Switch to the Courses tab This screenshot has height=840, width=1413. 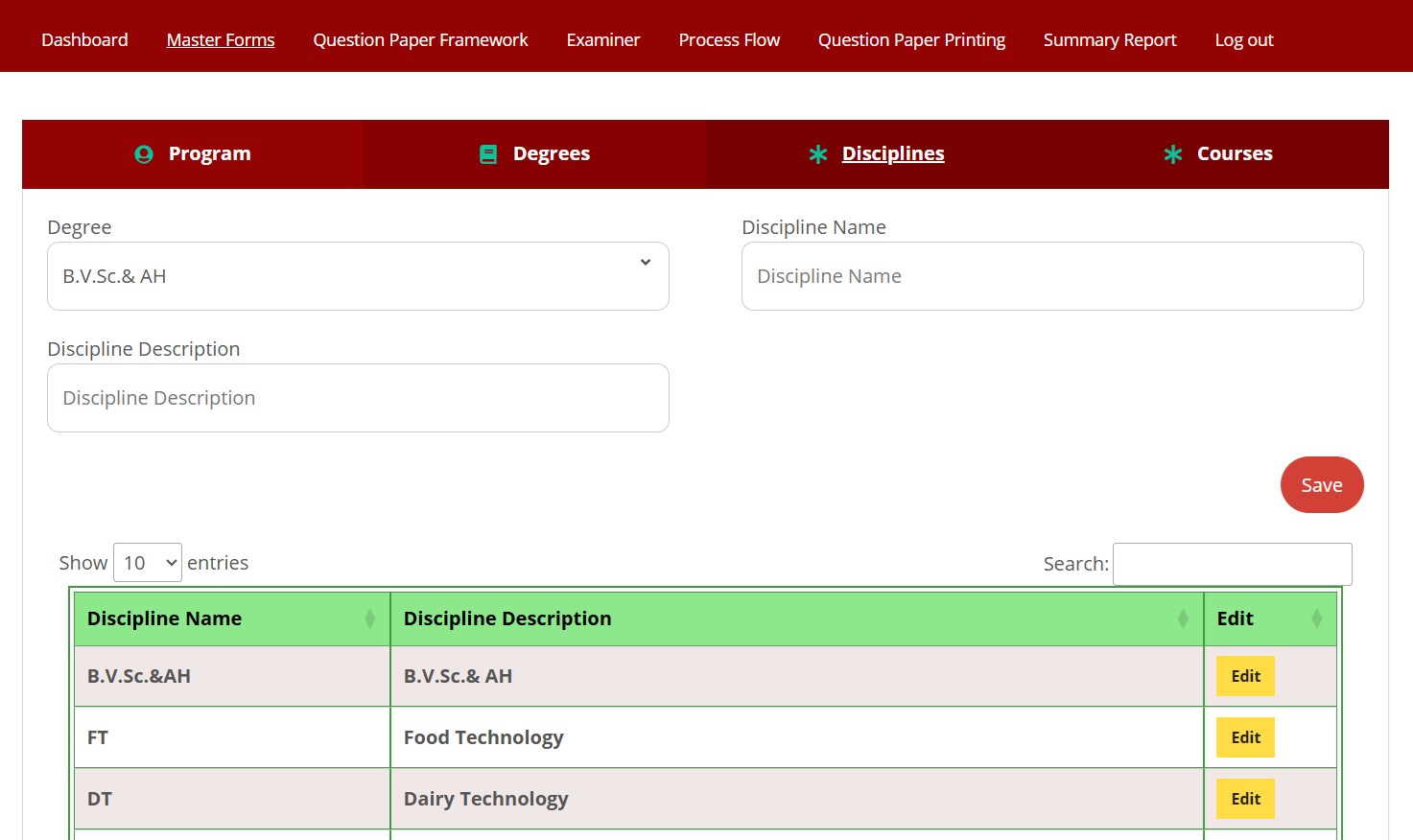1234,154
